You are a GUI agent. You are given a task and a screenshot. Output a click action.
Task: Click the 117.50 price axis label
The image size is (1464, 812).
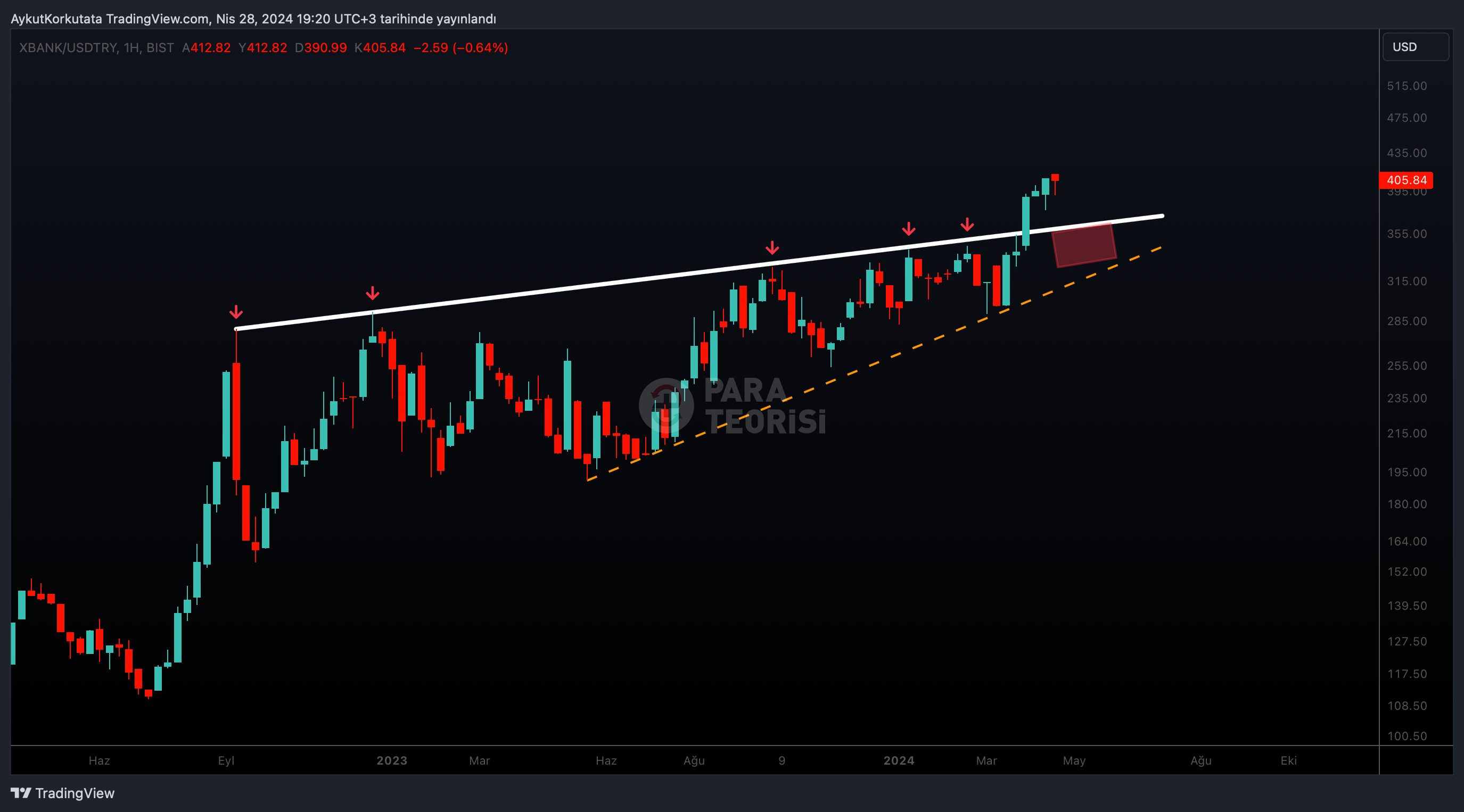pos(1407,674)
